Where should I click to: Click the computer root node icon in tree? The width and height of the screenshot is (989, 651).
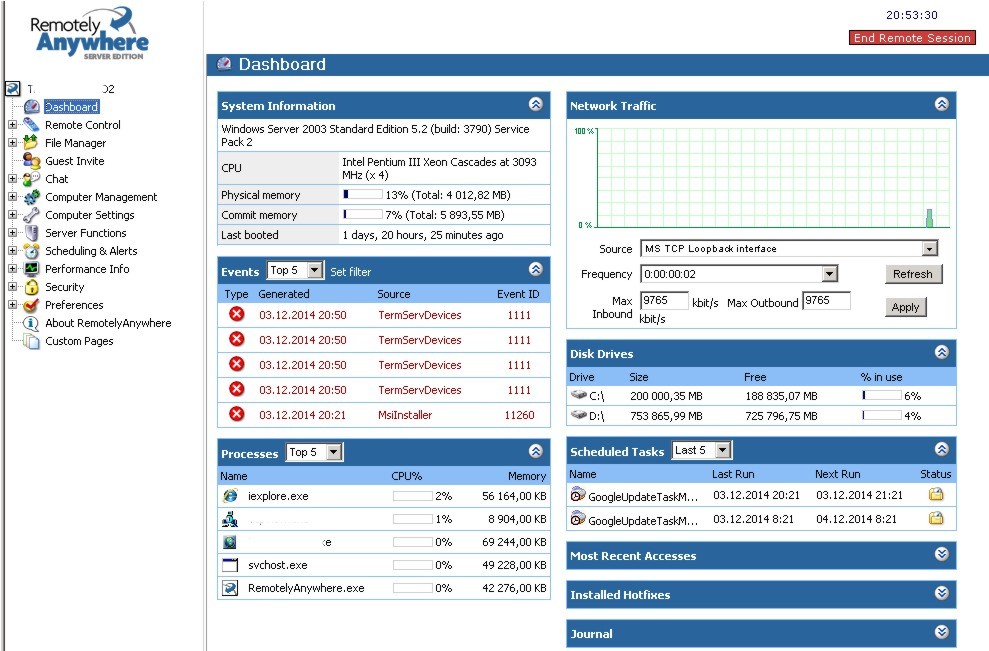(13, 88)
